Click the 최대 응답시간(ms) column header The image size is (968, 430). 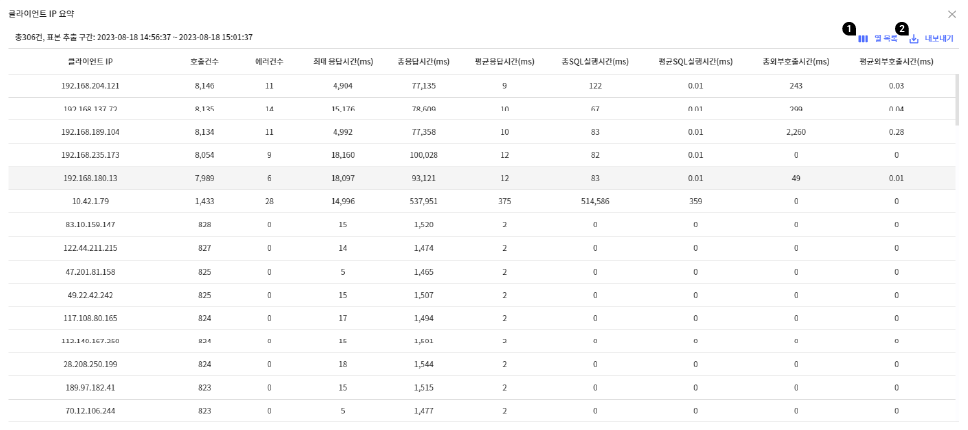343,62
